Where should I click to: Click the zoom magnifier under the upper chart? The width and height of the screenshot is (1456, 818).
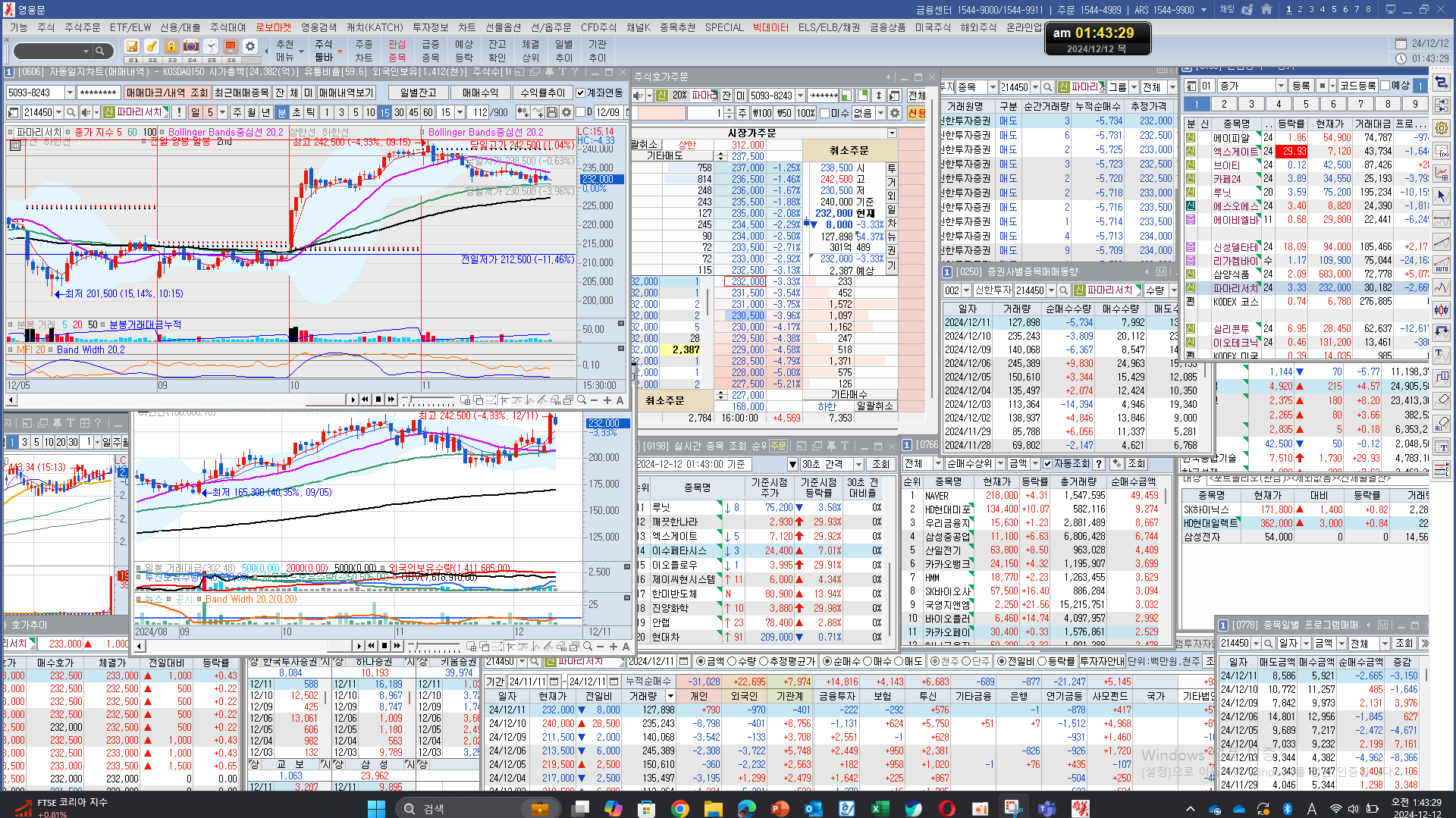pyautogui.click(x=582, y=400)
